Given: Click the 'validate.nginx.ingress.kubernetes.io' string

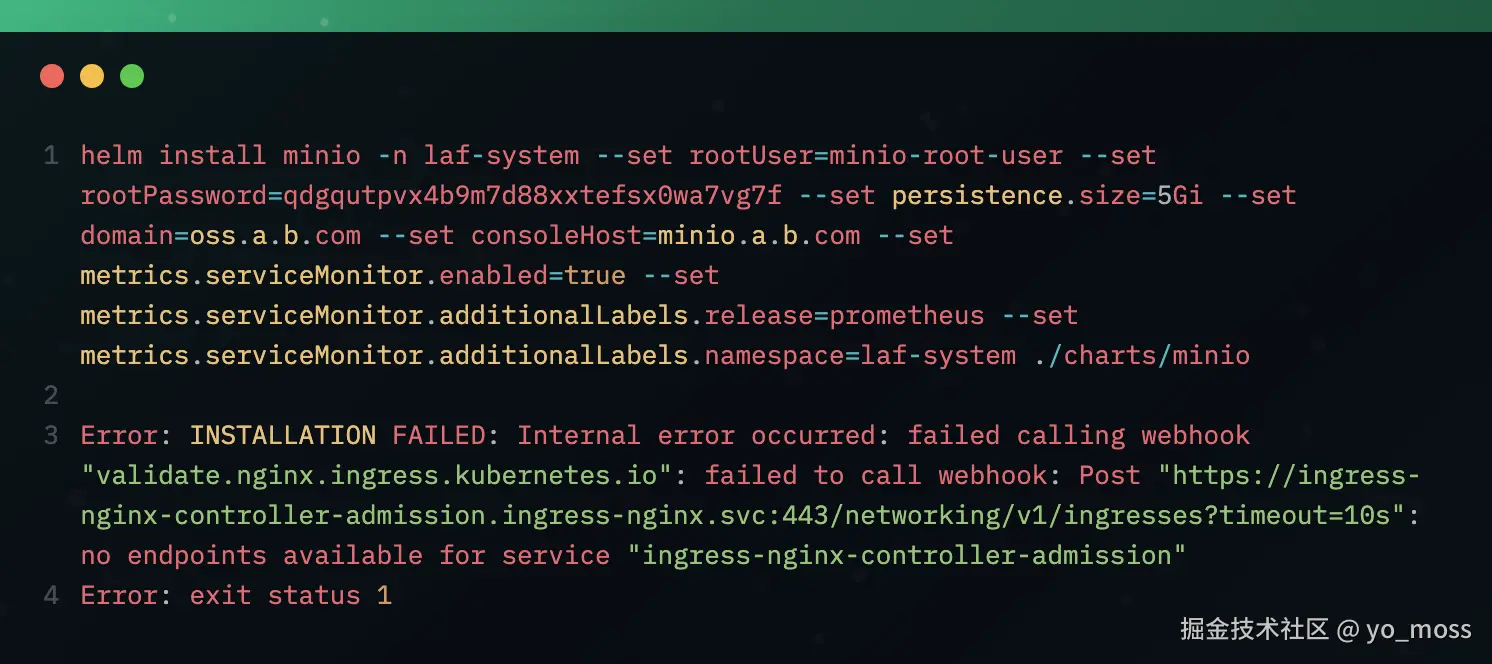Looking at the screenshot, I should [377, 476].
